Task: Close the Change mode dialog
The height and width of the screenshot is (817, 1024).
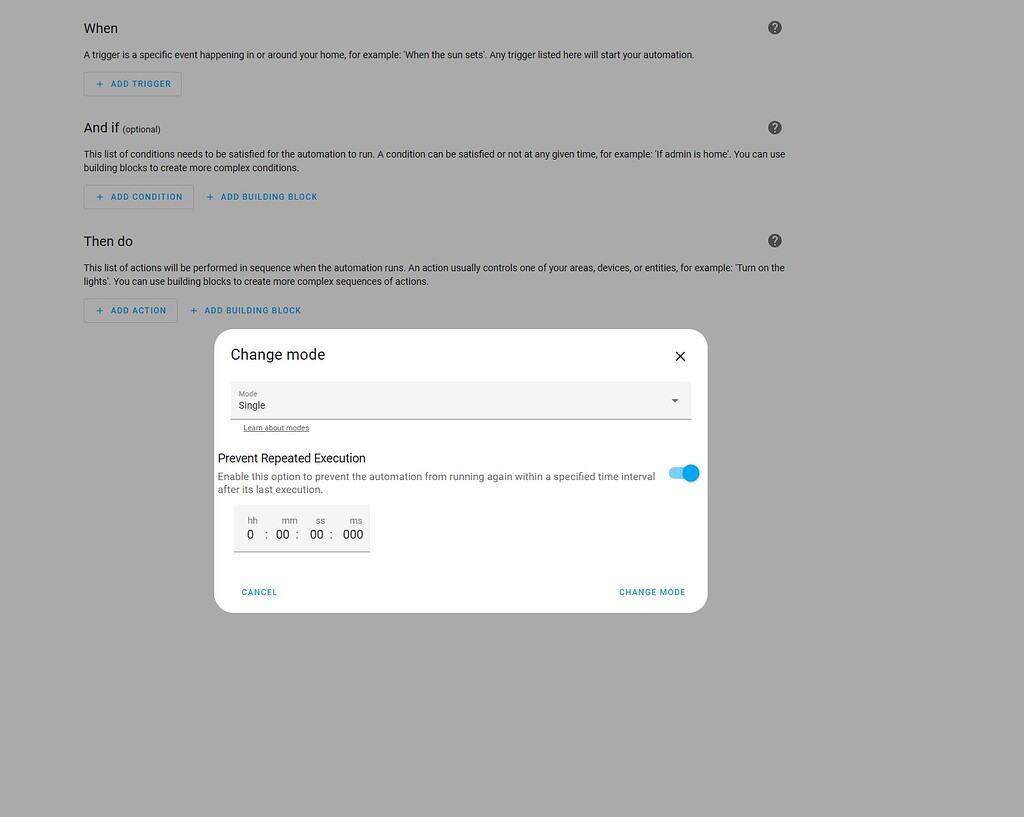Action: click(x=680, y=356)
